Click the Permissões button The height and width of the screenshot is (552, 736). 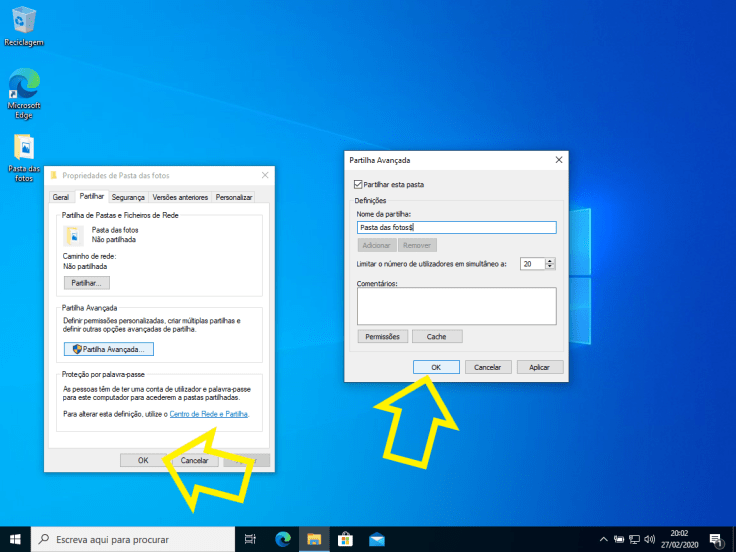coord(382,337)
